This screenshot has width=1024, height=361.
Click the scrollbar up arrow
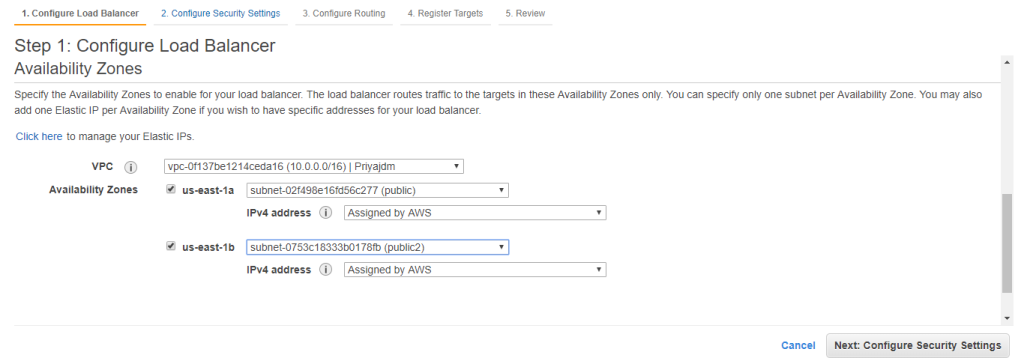tap(1006, 60)
